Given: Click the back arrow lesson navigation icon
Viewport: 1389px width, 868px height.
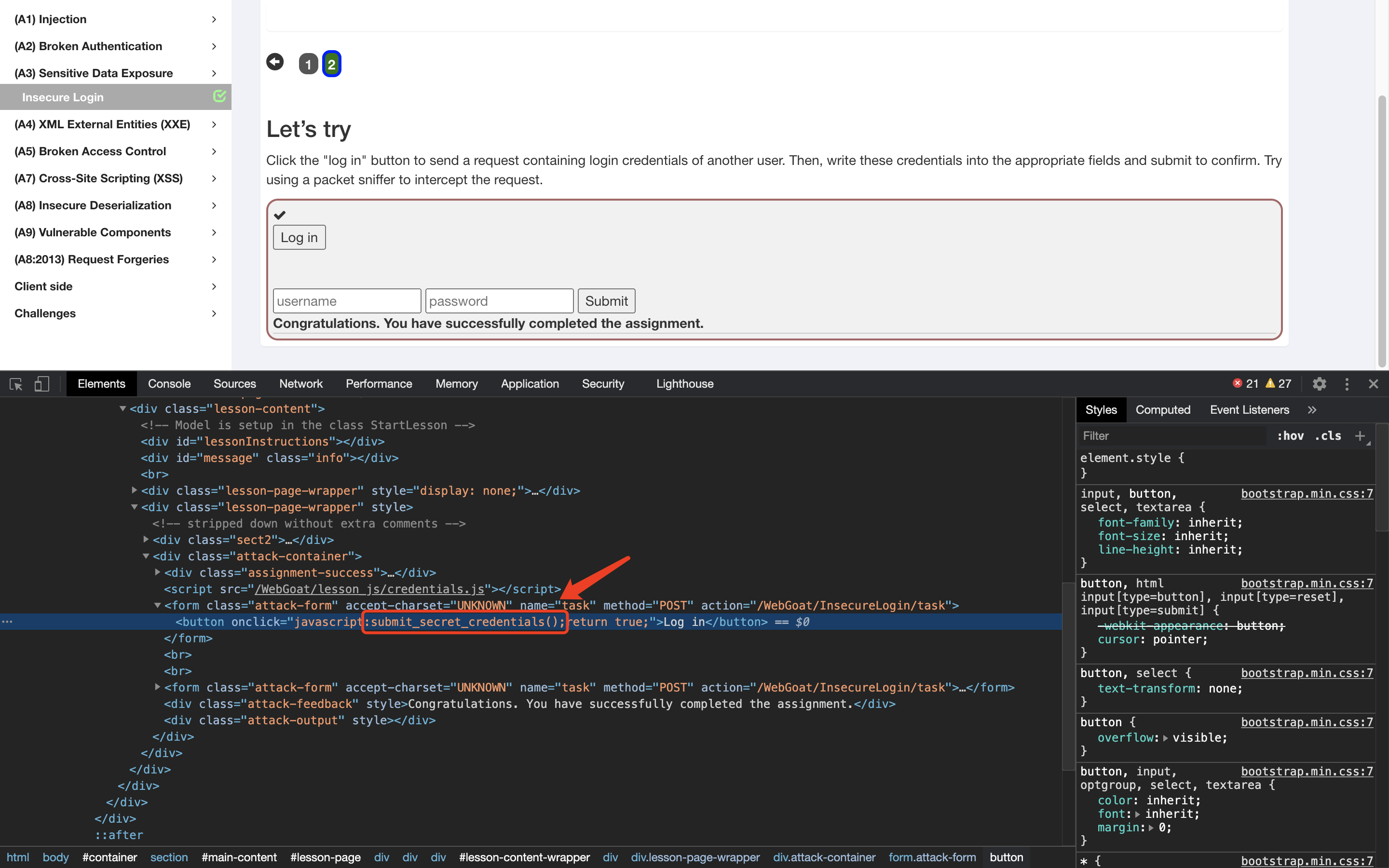Looking at the screenshot, I should (275, 62).
